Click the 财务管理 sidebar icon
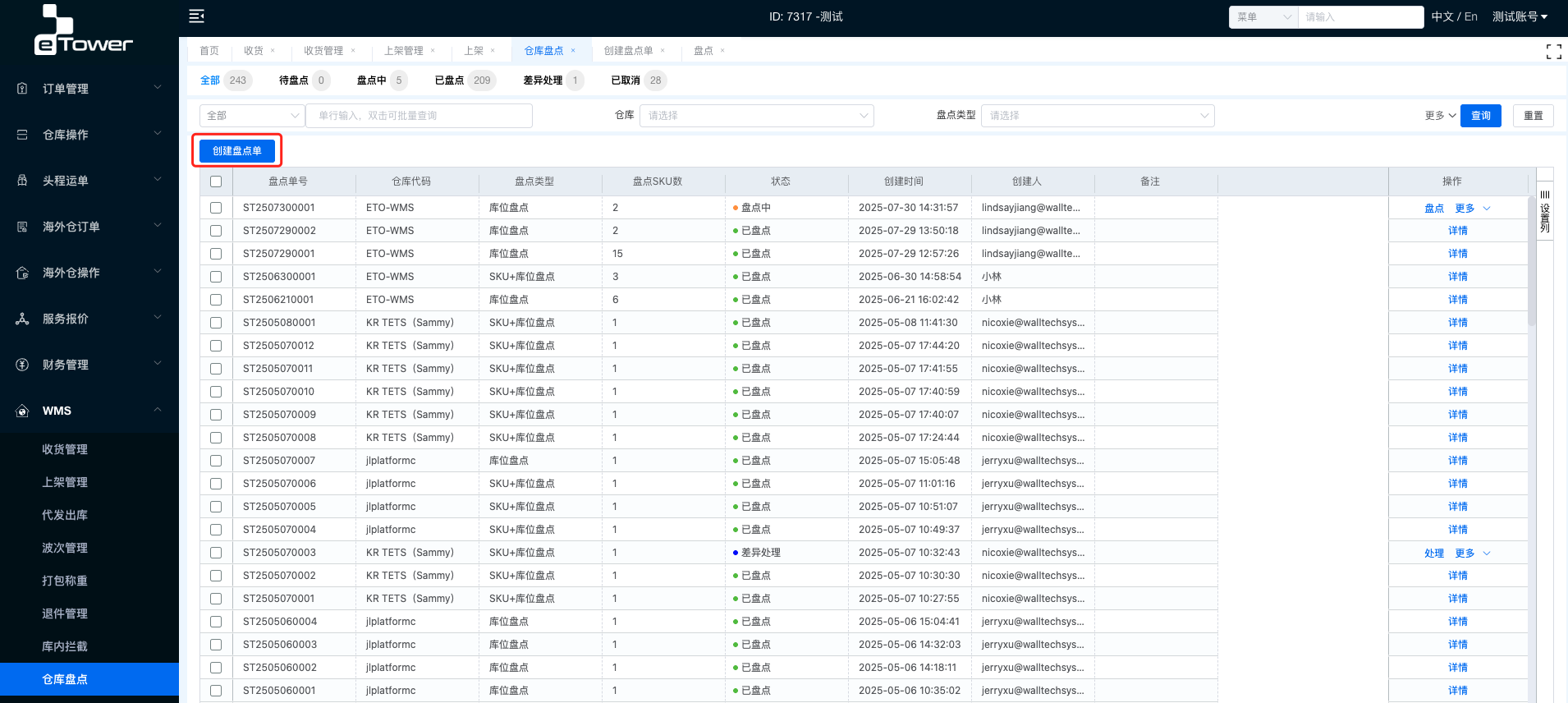1568x703 pixels. [x=22, y=365]
